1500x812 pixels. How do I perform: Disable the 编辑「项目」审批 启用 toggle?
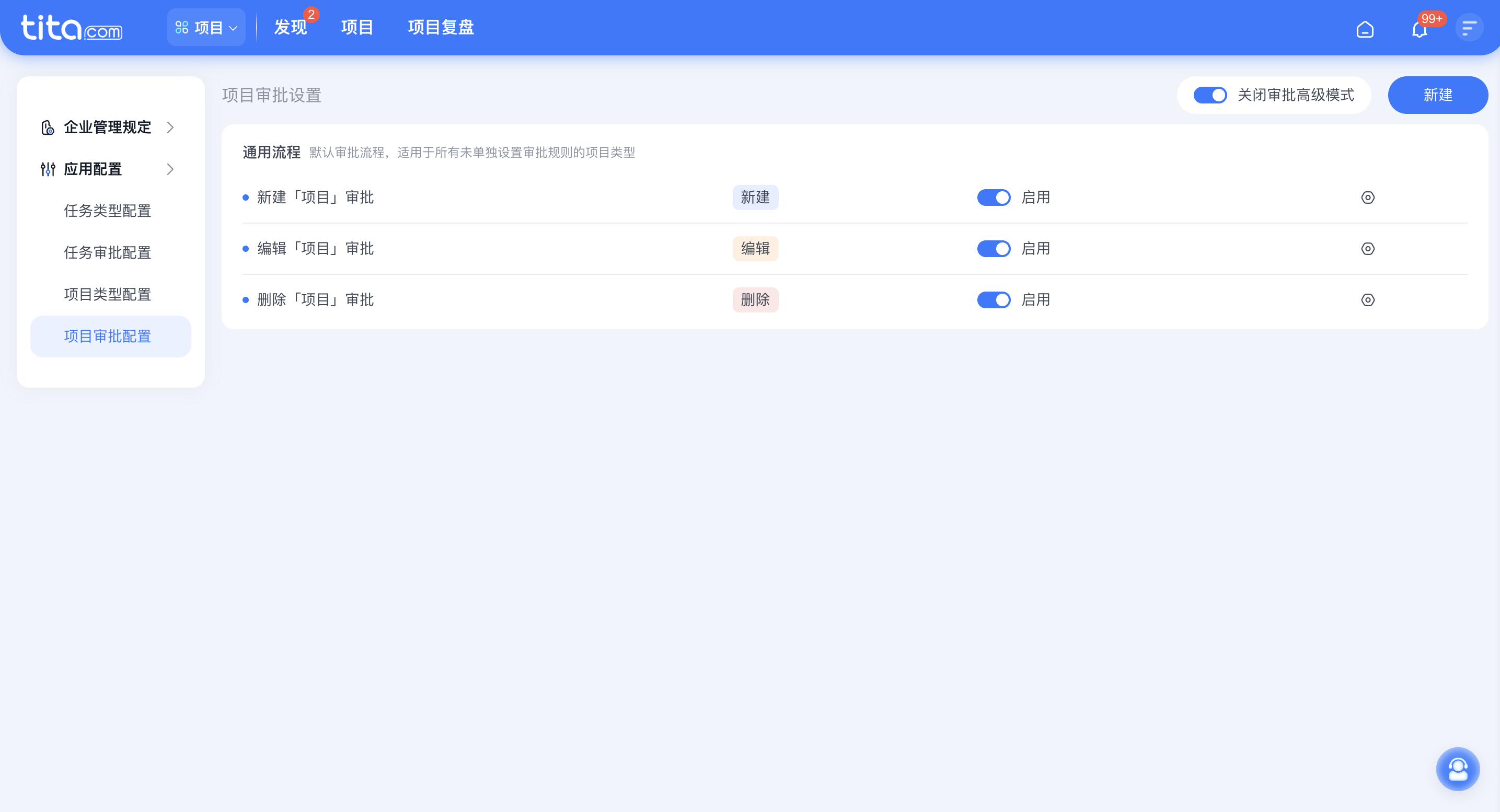tap(994, 249)
